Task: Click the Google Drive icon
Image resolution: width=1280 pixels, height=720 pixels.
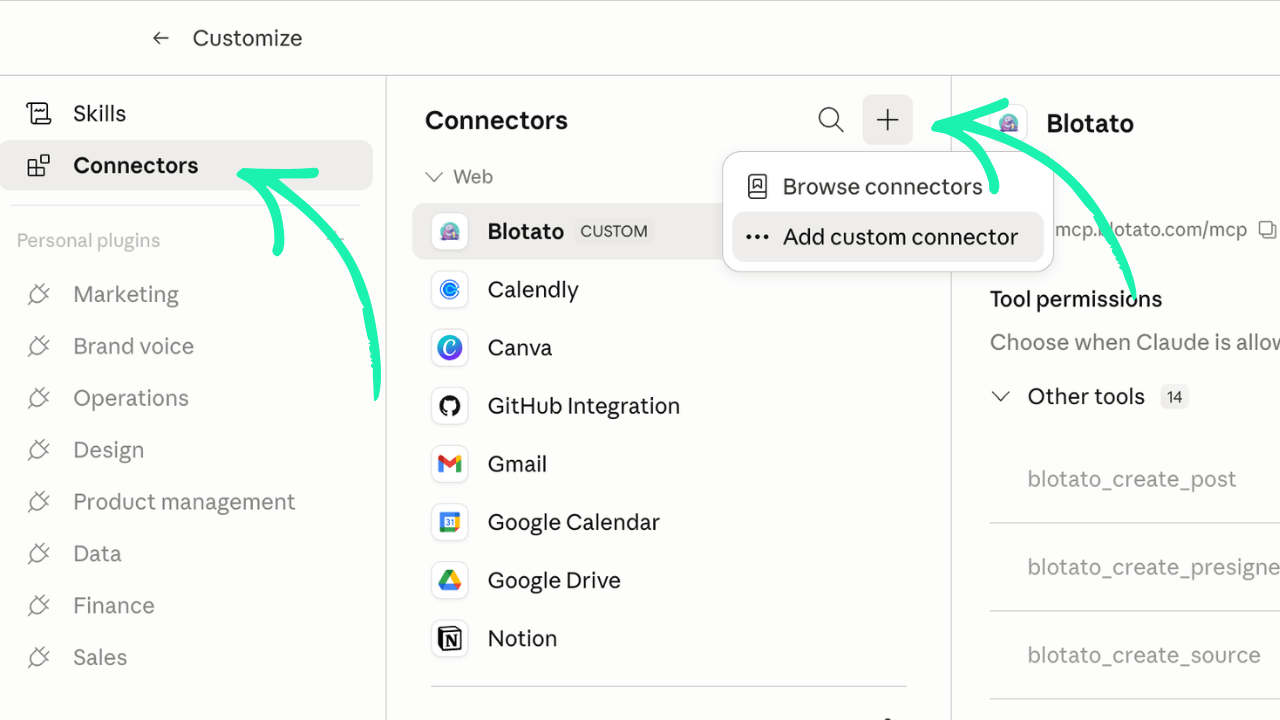Action: (450, 580)
